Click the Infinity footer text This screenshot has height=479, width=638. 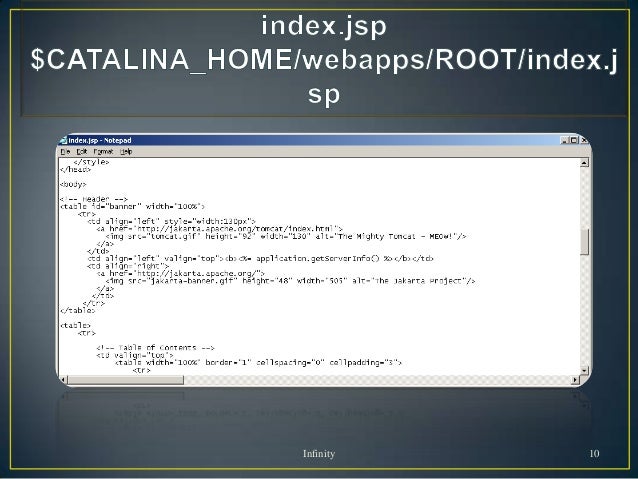319,453
